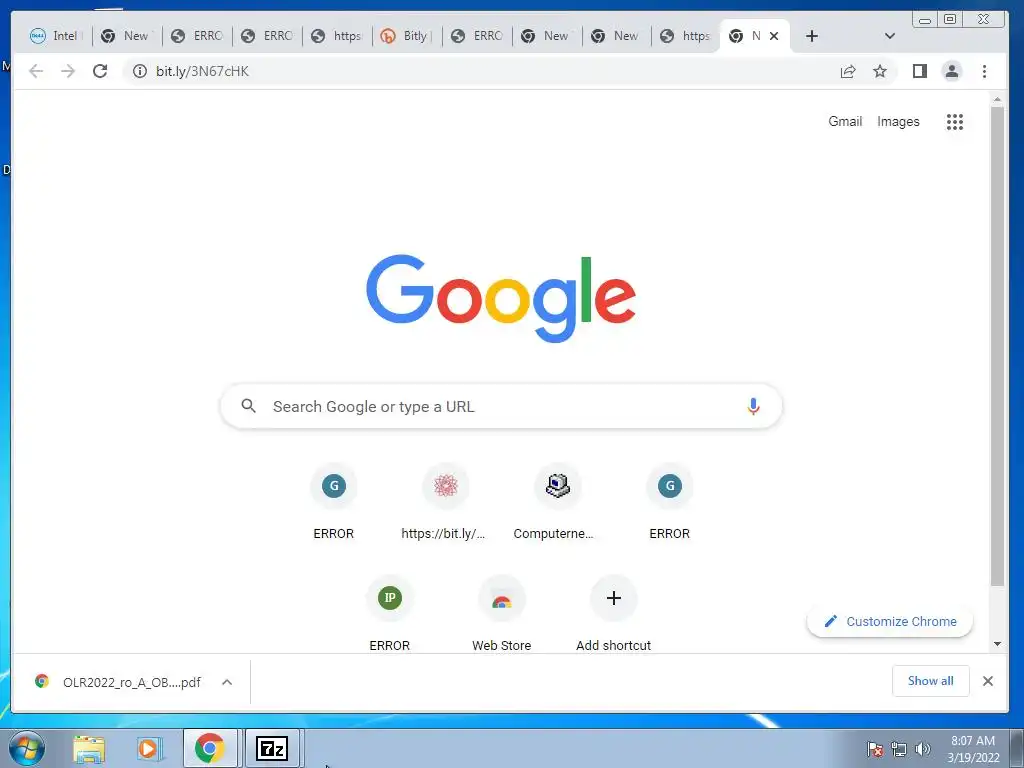Open Windows Start menu
The image size is (1024, 768).
[27, 748]
